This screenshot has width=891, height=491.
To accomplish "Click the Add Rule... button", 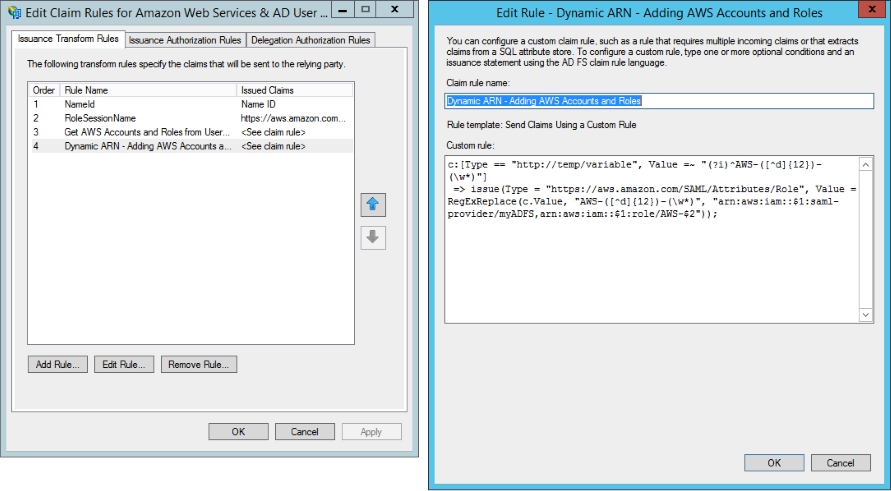I will (x=58, y=365).
